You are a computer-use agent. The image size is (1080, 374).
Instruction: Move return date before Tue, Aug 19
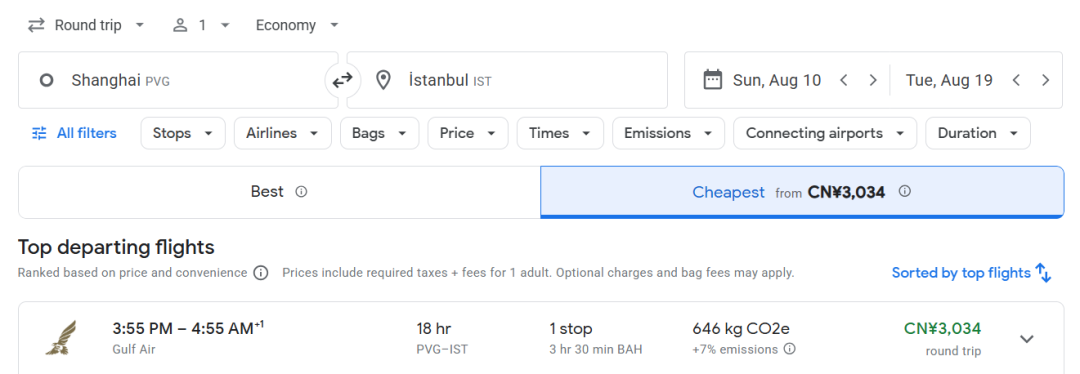1016,80
